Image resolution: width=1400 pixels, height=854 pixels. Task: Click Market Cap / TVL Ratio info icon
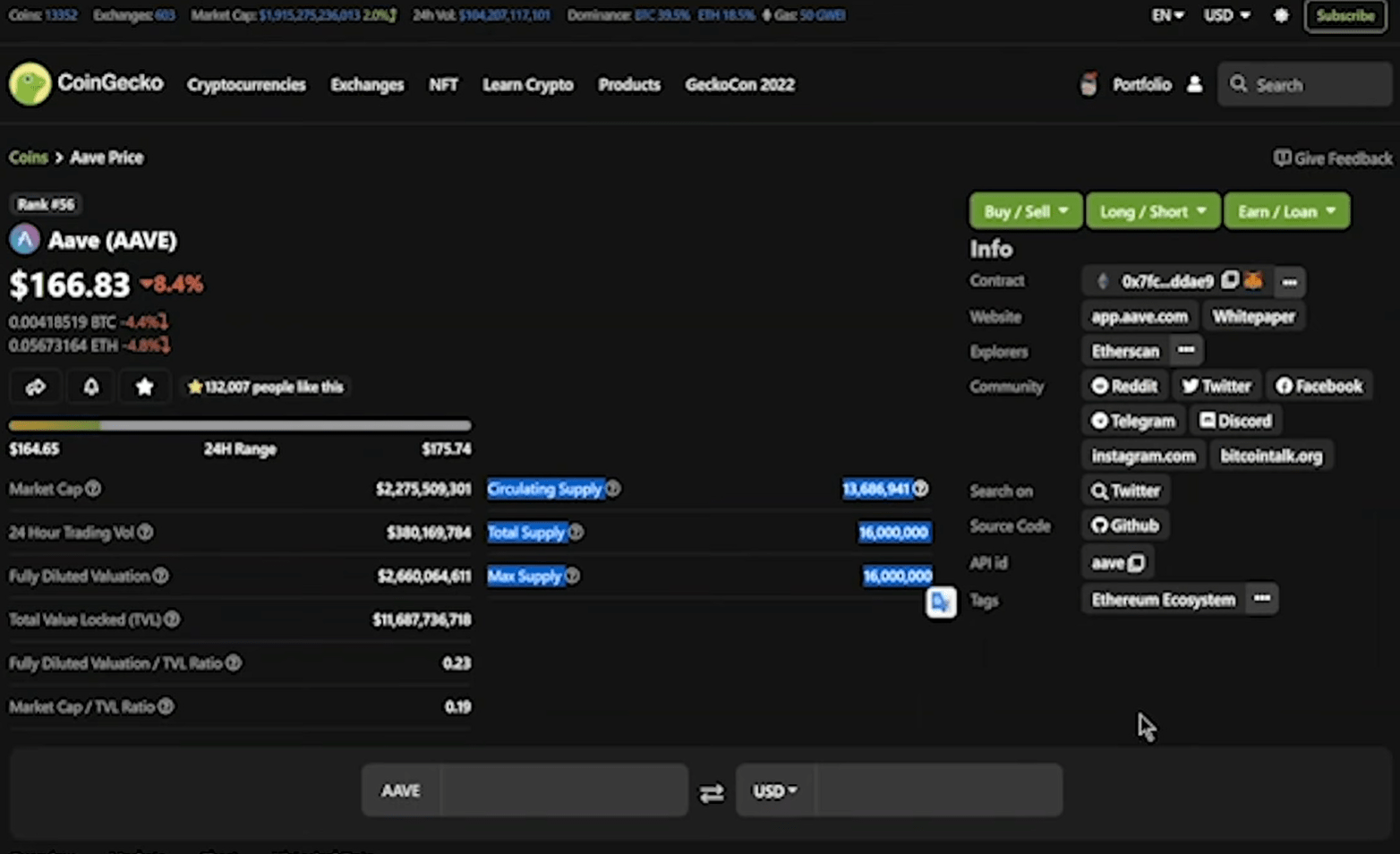[166, 707]
